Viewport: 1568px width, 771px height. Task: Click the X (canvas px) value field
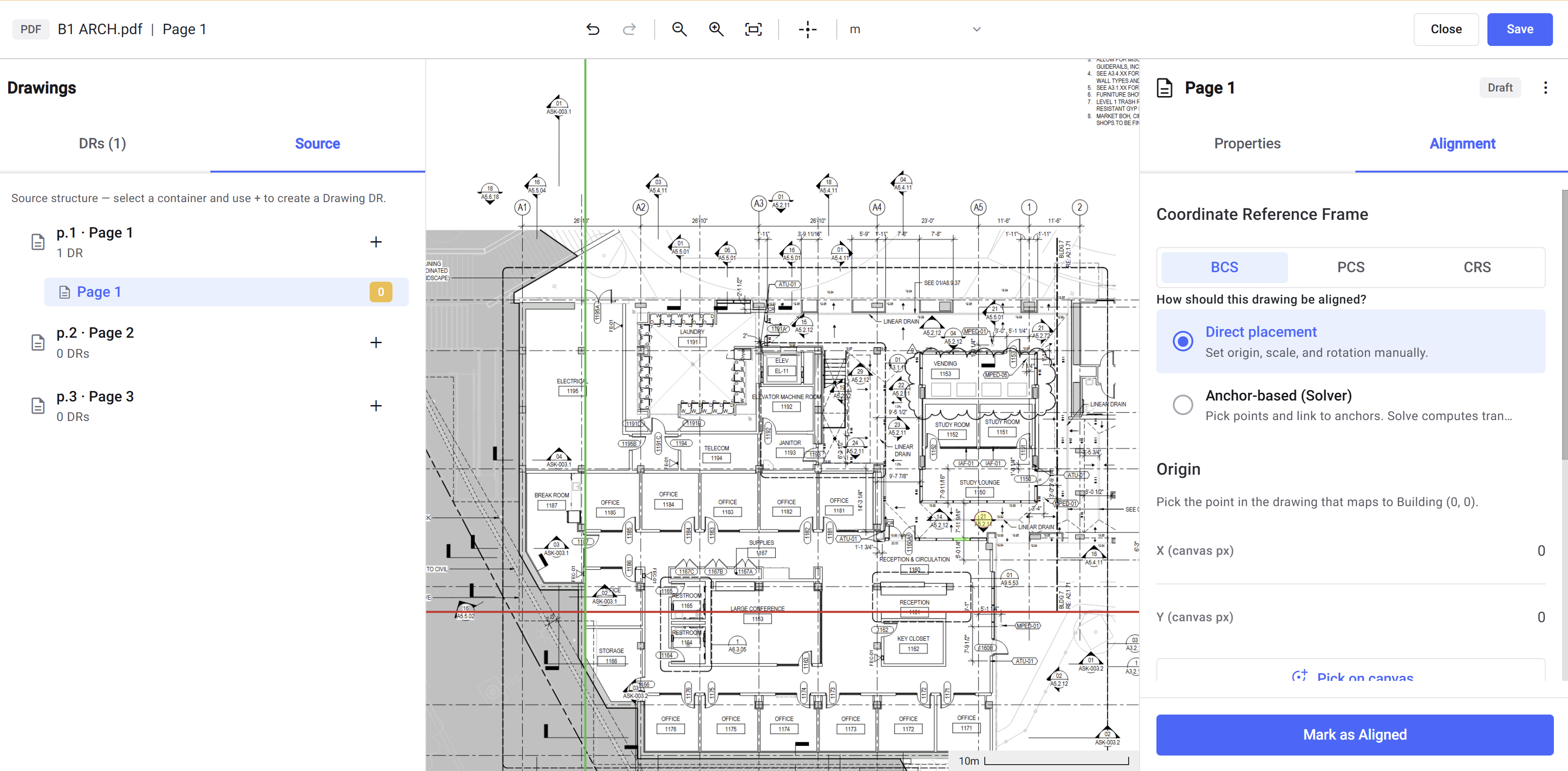coord(1350,551)
